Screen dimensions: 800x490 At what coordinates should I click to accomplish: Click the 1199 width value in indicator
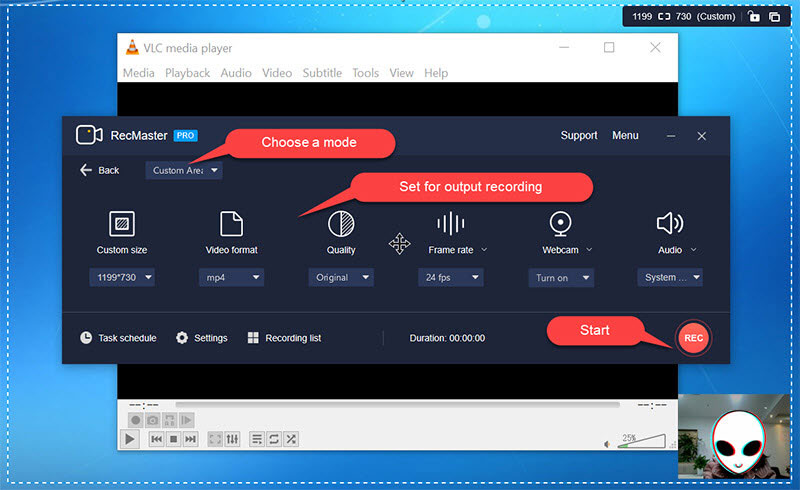click(642, 16)
